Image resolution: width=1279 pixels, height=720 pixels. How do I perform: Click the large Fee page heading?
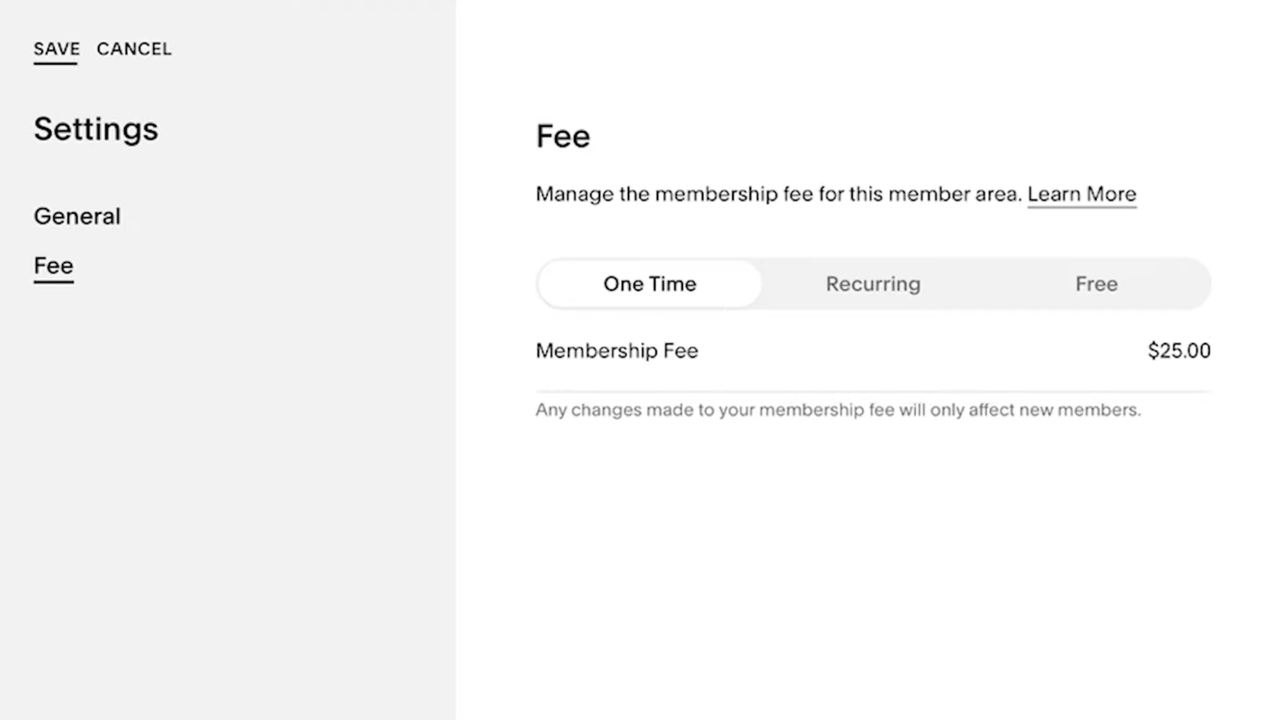[563, 136]
